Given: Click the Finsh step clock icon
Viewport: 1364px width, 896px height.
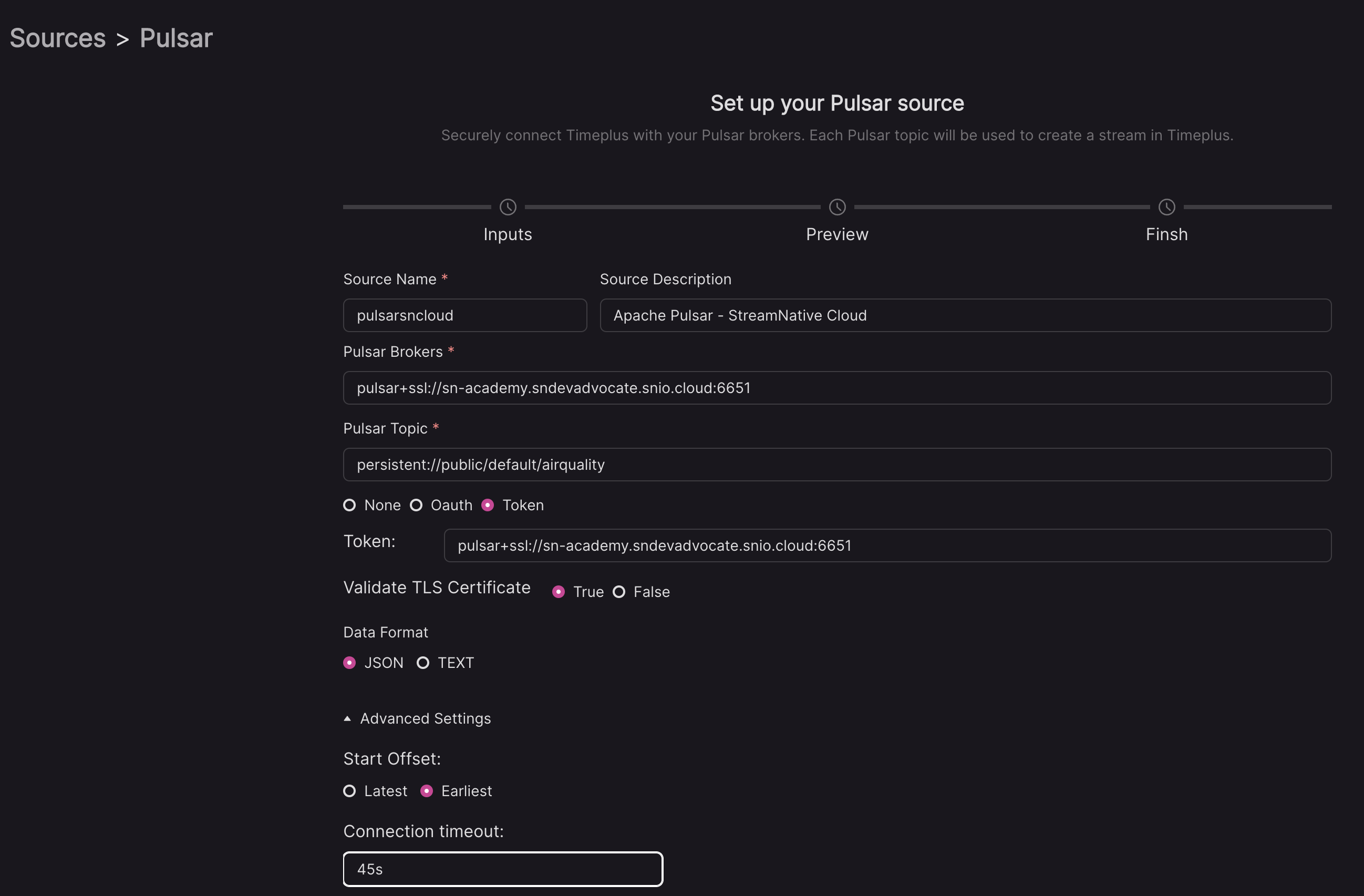Looking at the screenshot, I should click(1167, 207).
